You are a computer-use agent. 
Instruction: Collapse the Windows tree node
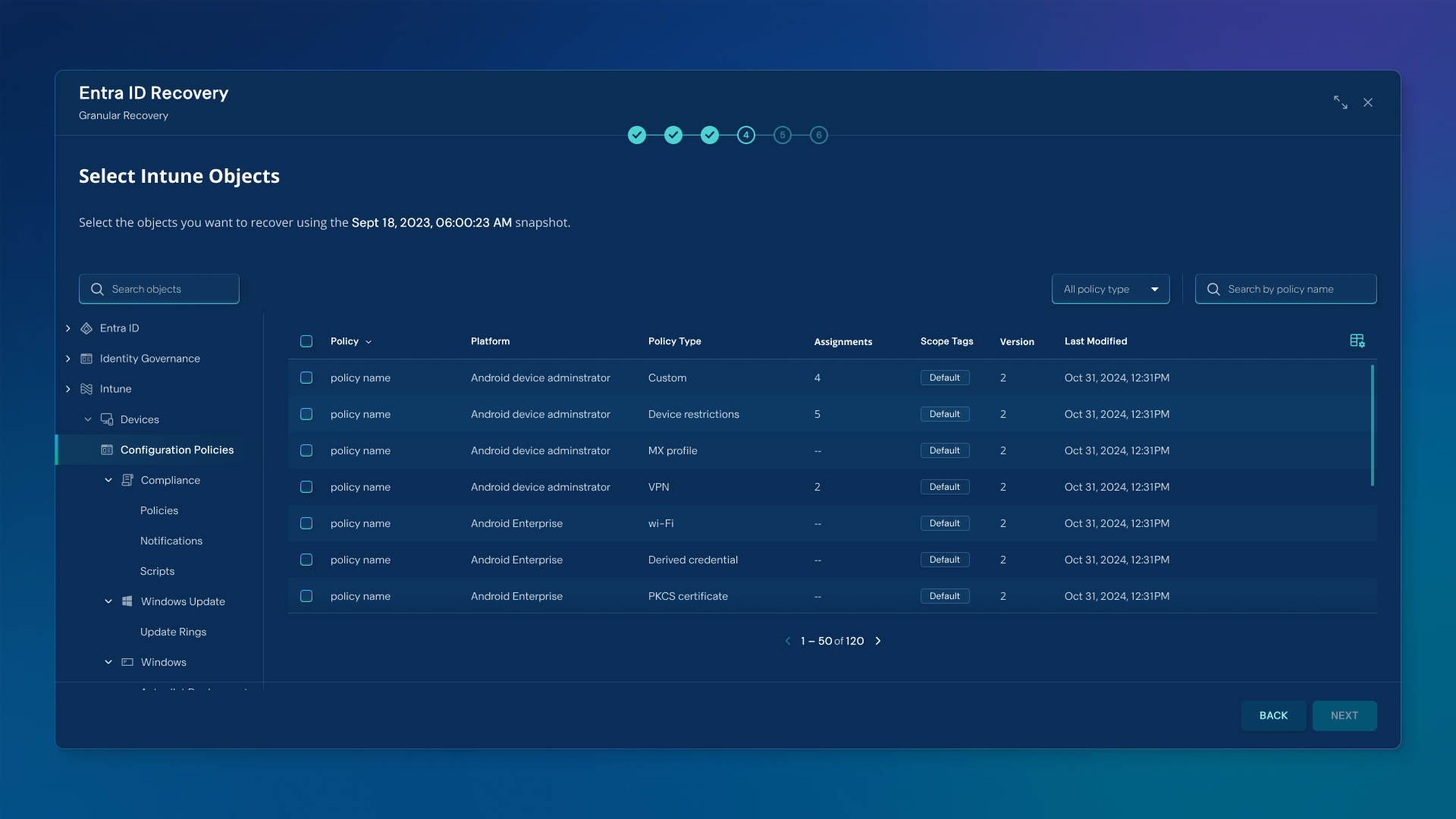pyautogui.click(x=108, y=662)
